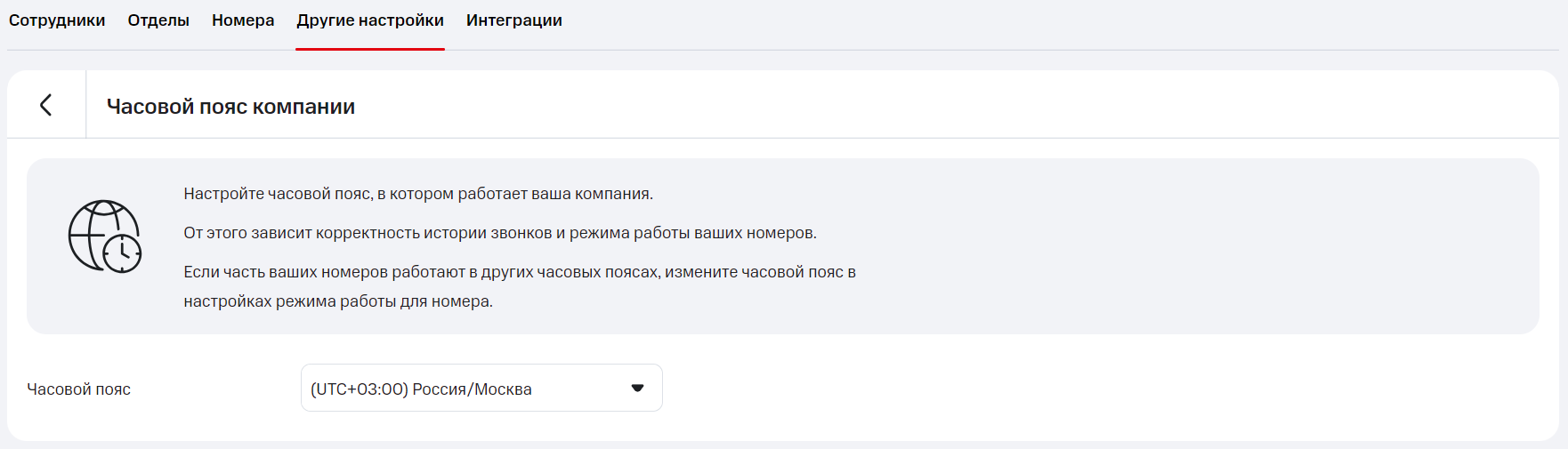The height and width of the screenshot is (449, 1568).
Task: Open the Отделы tab
Action: 158,20
